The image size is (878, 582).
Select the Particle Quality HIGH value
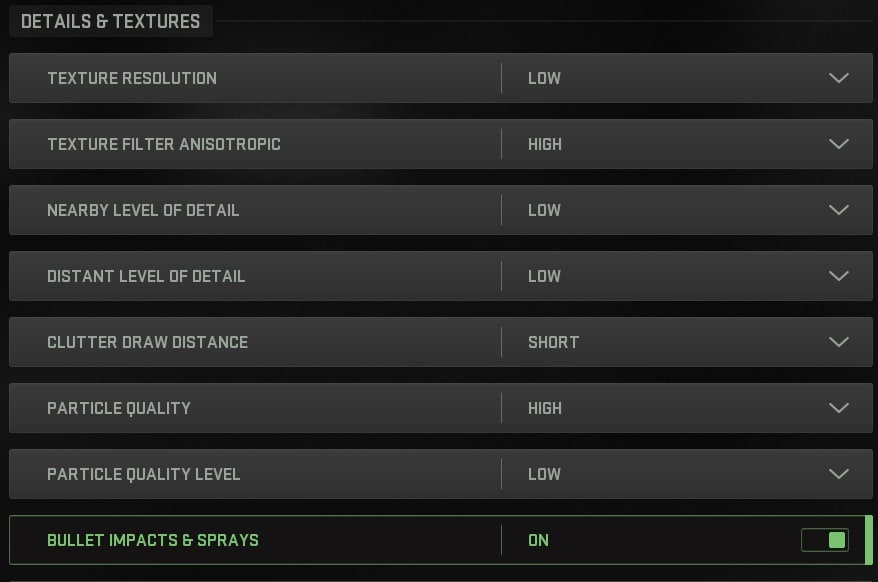545,408
